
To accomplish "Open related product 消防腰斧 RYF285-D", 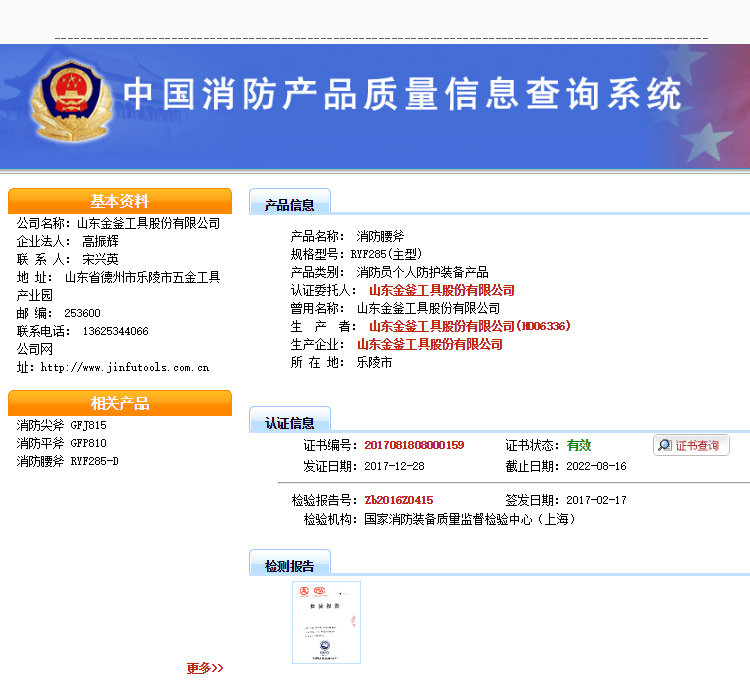I will coord(67,461).
